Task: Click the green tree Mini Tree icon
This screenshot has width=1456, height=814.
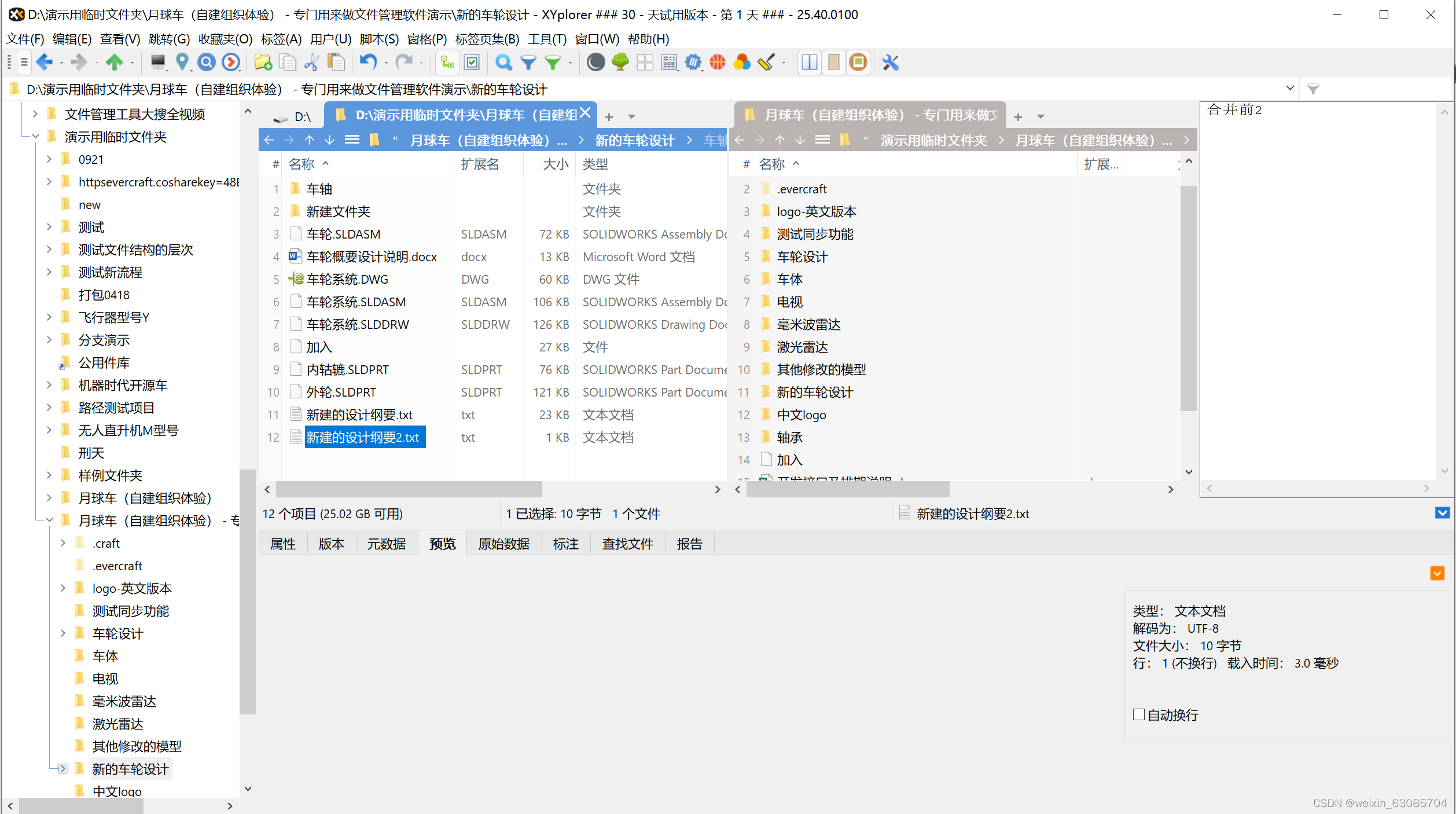Action: (x=620, y=62)
